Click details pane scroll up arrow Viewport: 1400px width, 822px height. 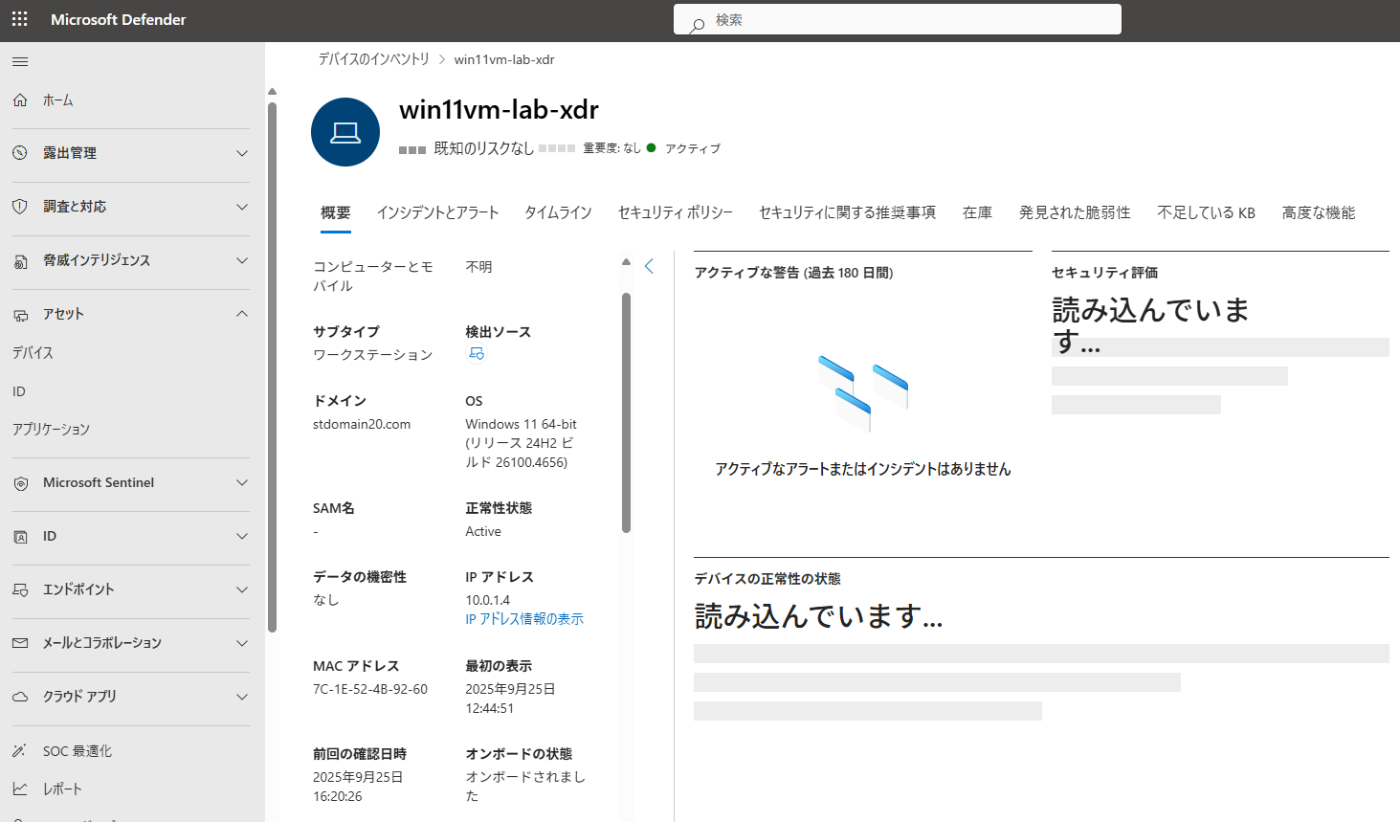626,262
